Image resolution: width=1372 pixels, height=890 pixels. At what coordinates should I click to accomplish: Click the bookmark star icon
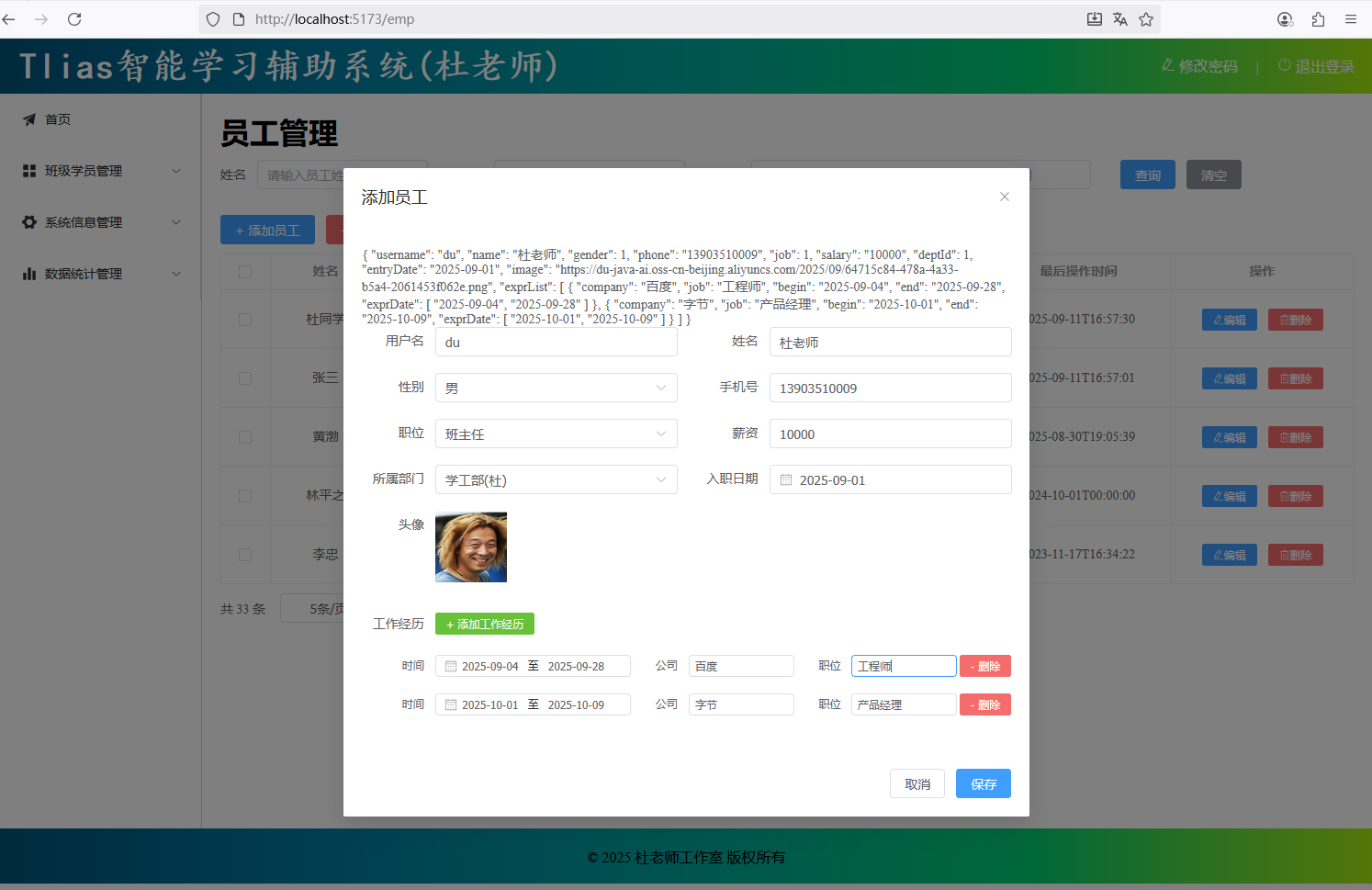click(1146, 19)
